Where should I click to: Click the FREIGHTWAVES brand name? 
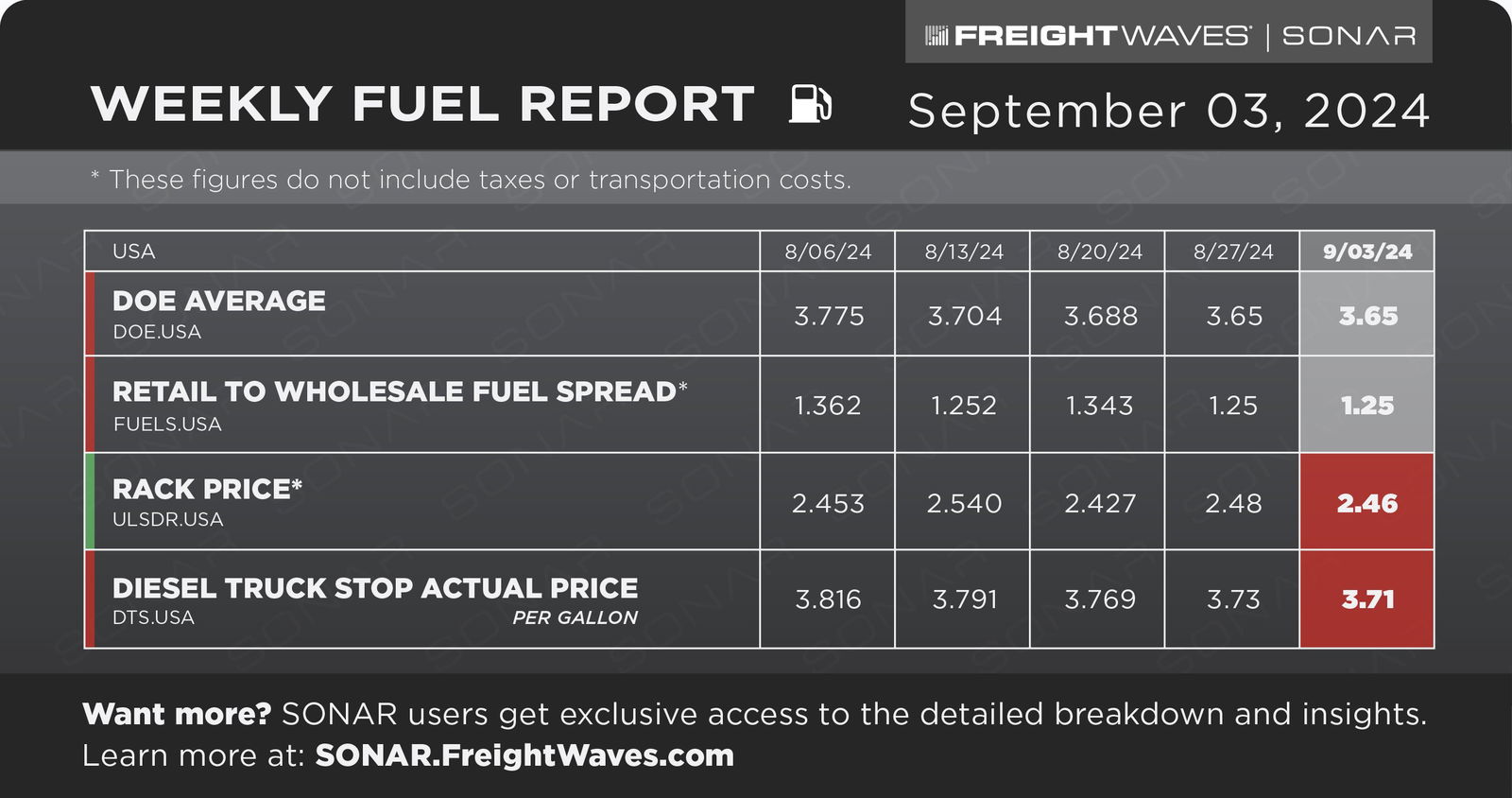tap(1102, 36)
